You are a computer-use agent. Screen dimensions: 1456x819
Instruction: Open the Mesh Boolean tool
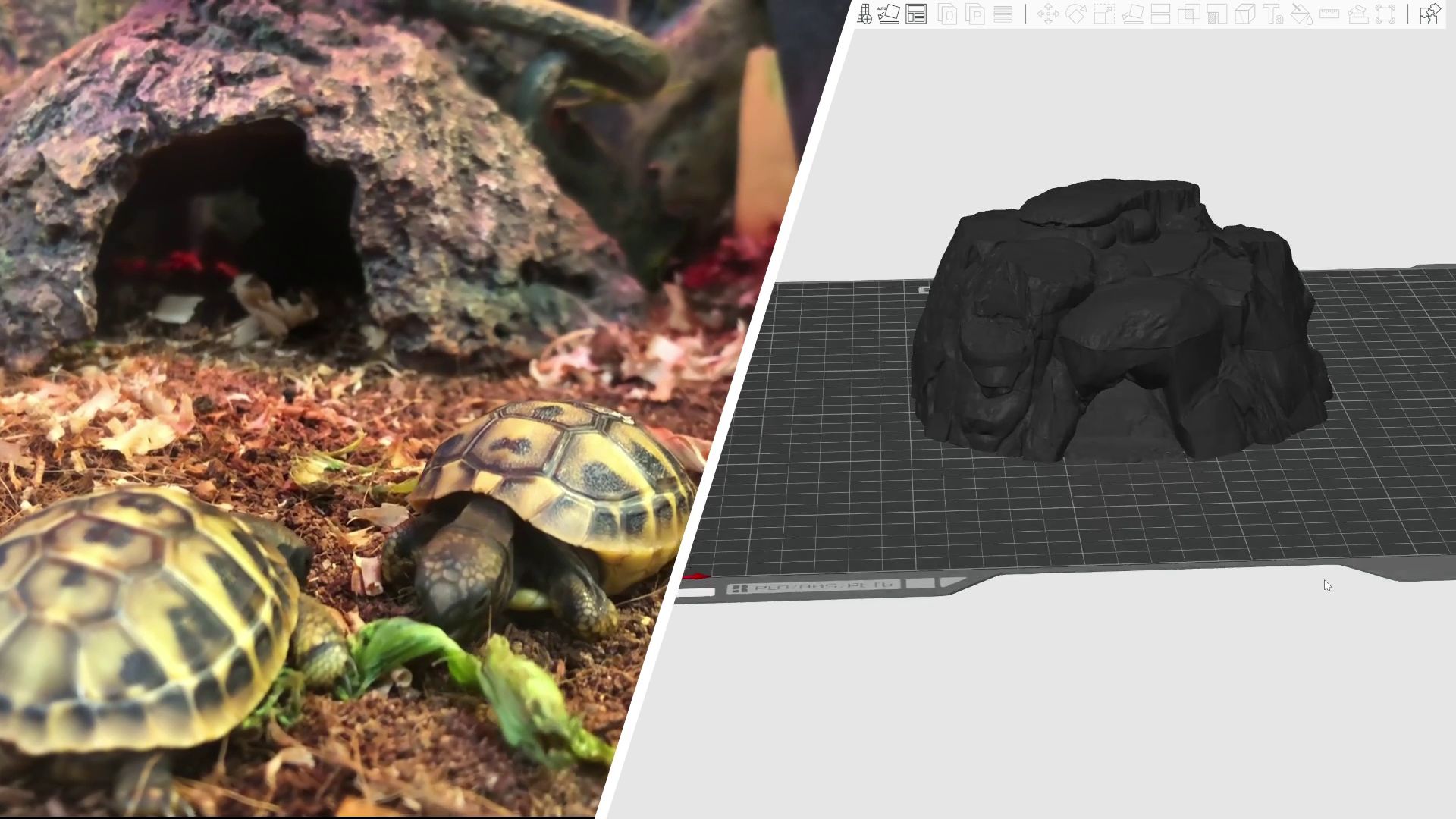(1188, 14)
